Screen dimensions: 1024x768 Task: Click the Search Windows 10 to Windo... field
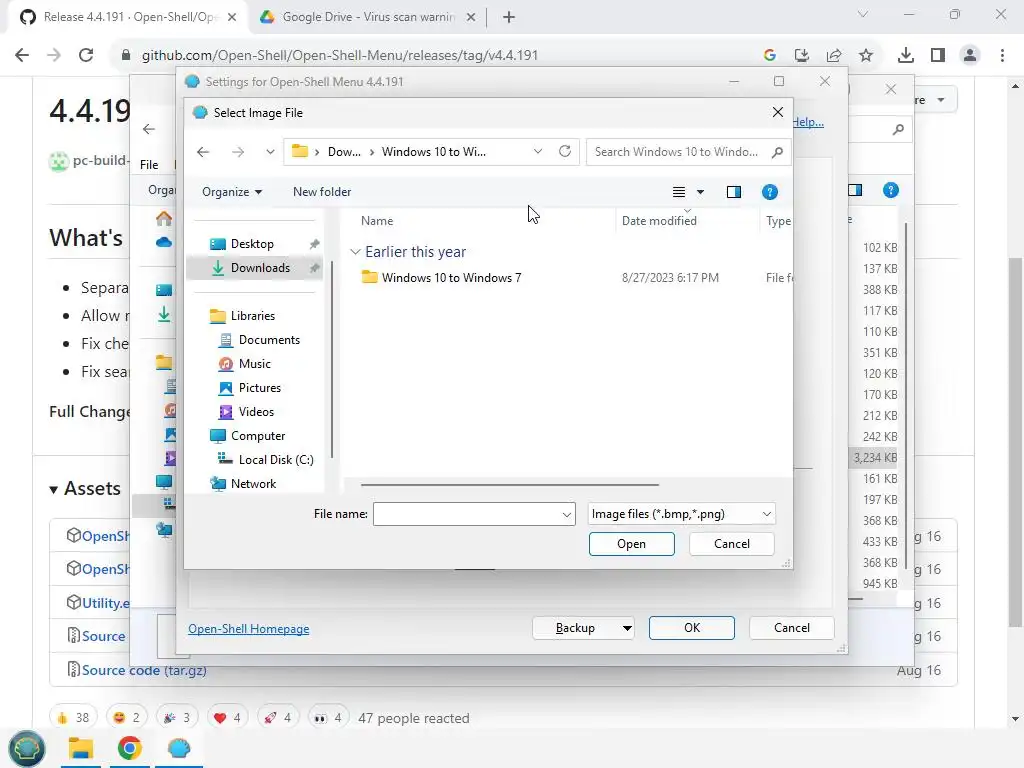(x=677, y=152)
